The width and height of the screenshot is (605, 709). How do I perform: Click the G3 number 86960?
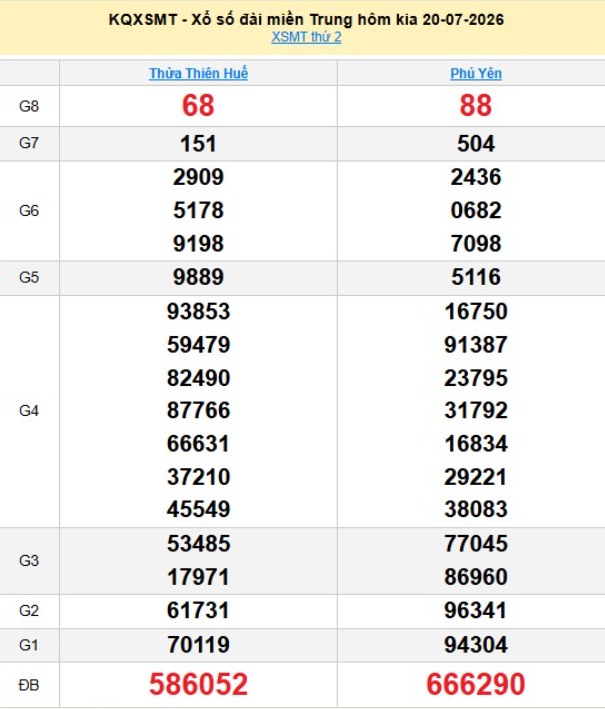[x=476, y=577]
